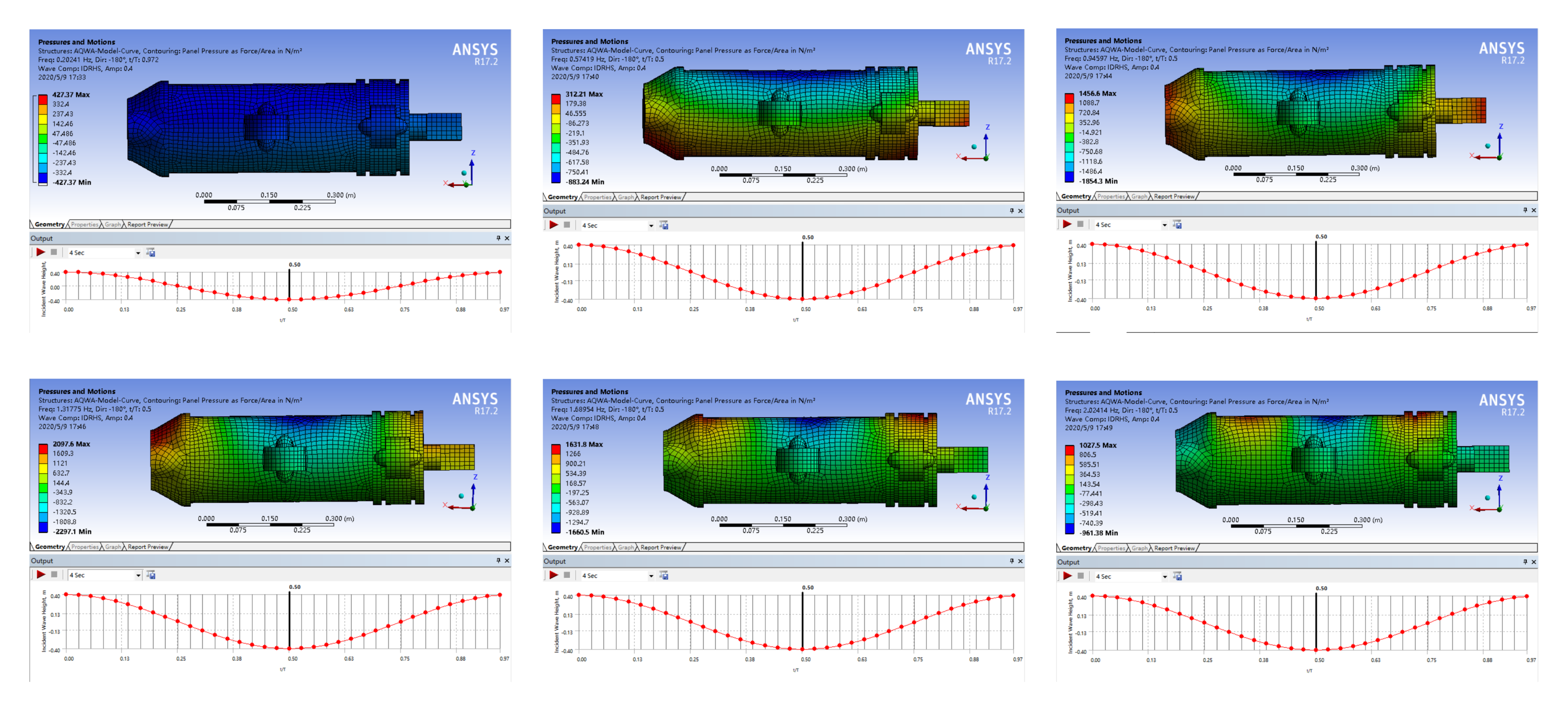Switch to Report Preview tab in 0.20241 Hz panel
The height and width of the screenshot is (712, 1568).
[148, 225]
